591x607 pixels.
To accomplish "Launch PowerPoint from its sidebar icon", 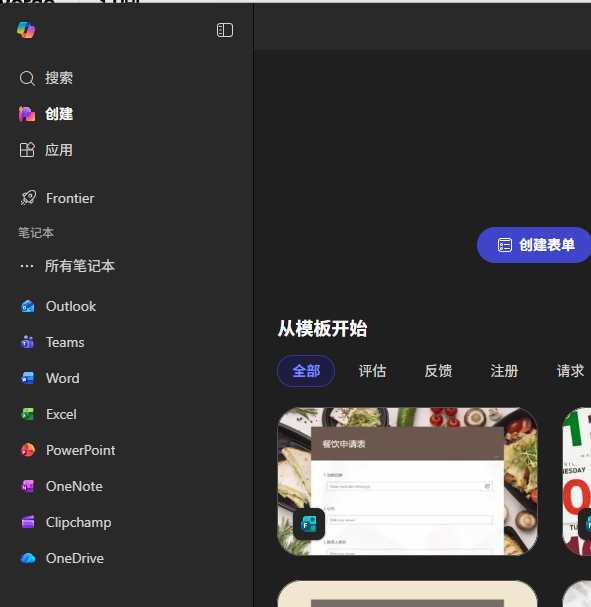I will click(x=27, y=450).
